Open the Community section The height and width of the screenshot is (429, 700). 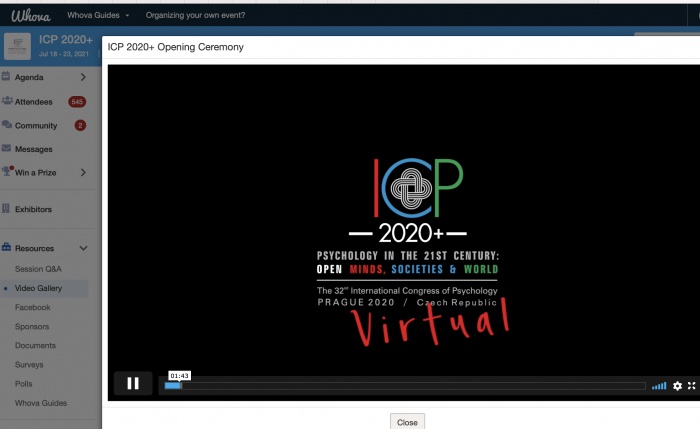[x=36, y=125]
